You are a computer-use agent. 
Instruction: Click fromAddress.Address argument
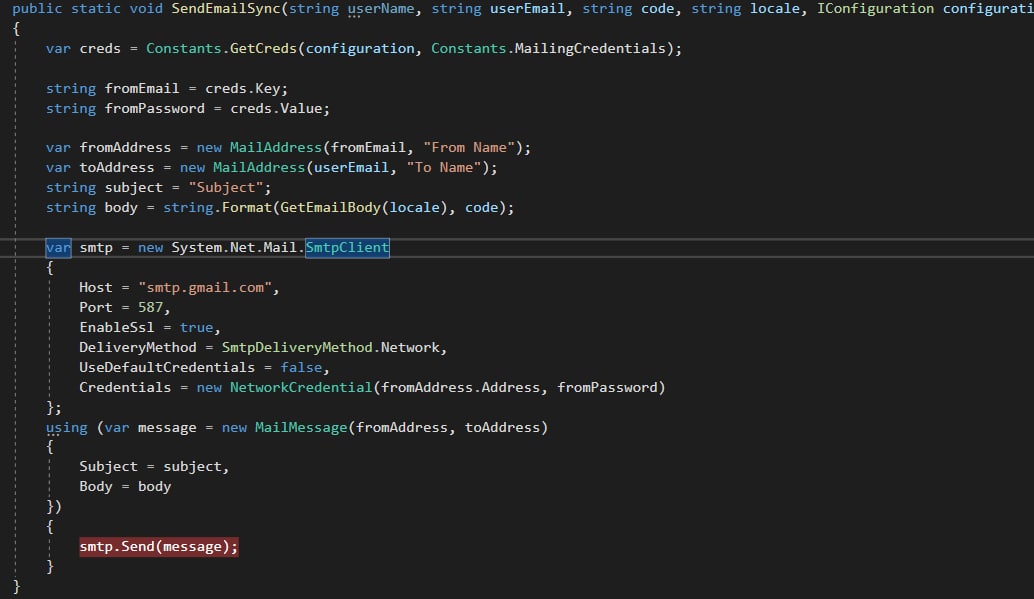click(460, 387)
